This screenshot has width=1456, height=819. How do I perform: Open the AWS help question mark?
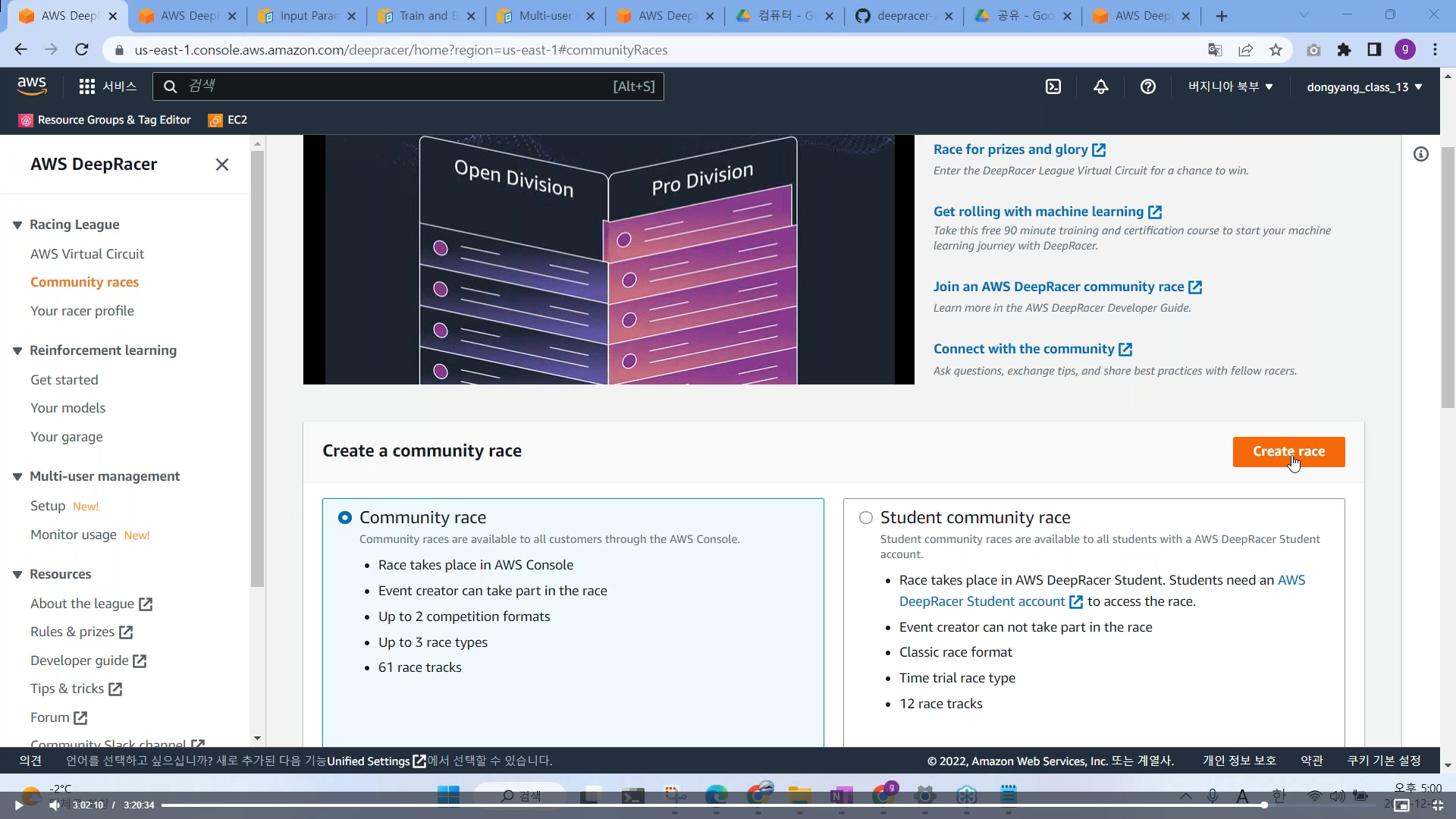click(x=1147, y=86)
